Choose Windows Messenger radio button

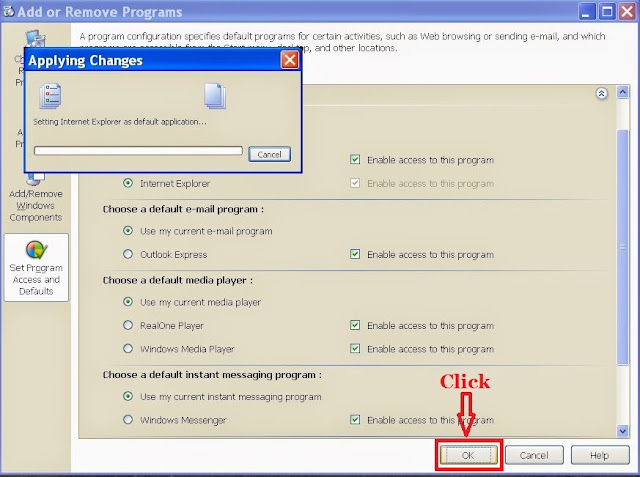coord(128,419)
